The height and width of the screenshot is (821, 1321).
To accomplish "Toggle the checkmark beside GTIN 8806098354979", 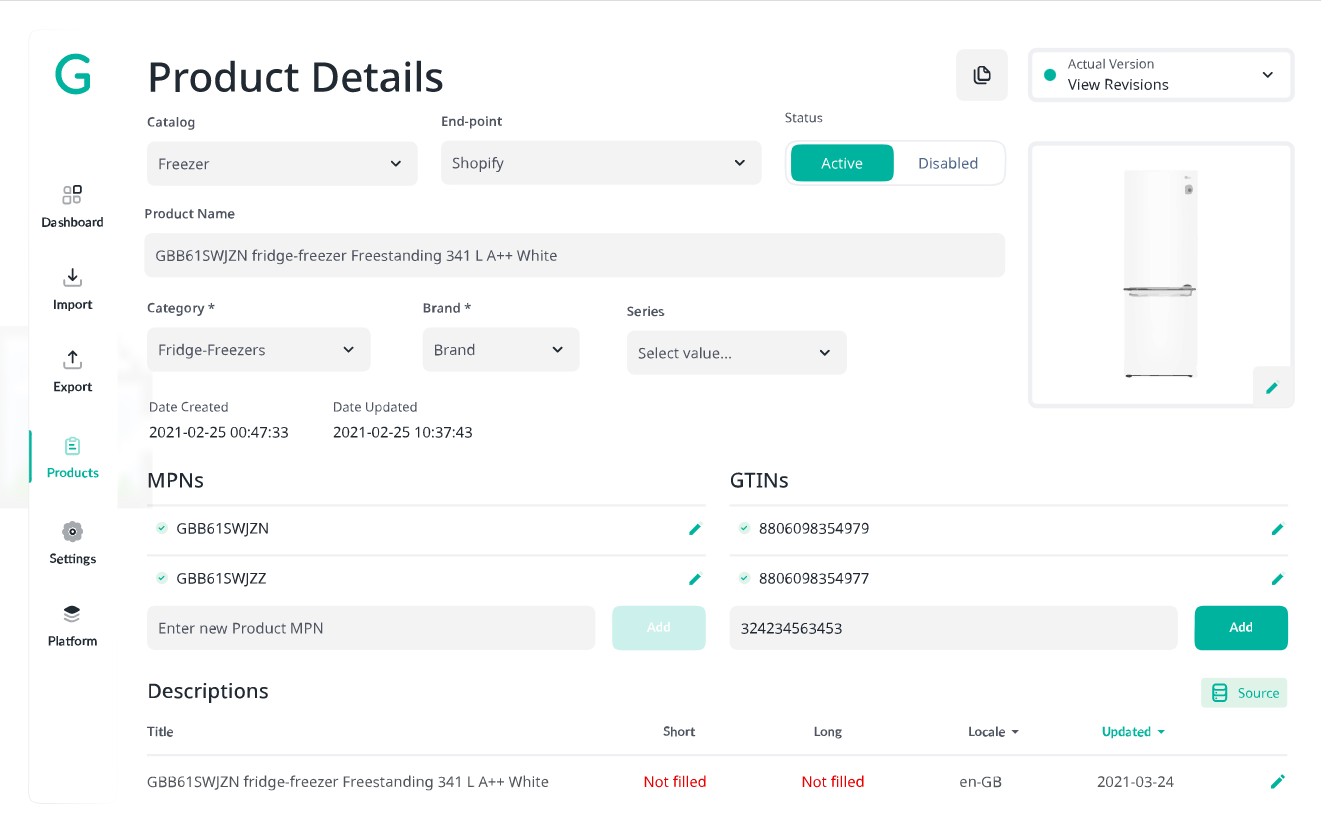I will coord(743,528).
